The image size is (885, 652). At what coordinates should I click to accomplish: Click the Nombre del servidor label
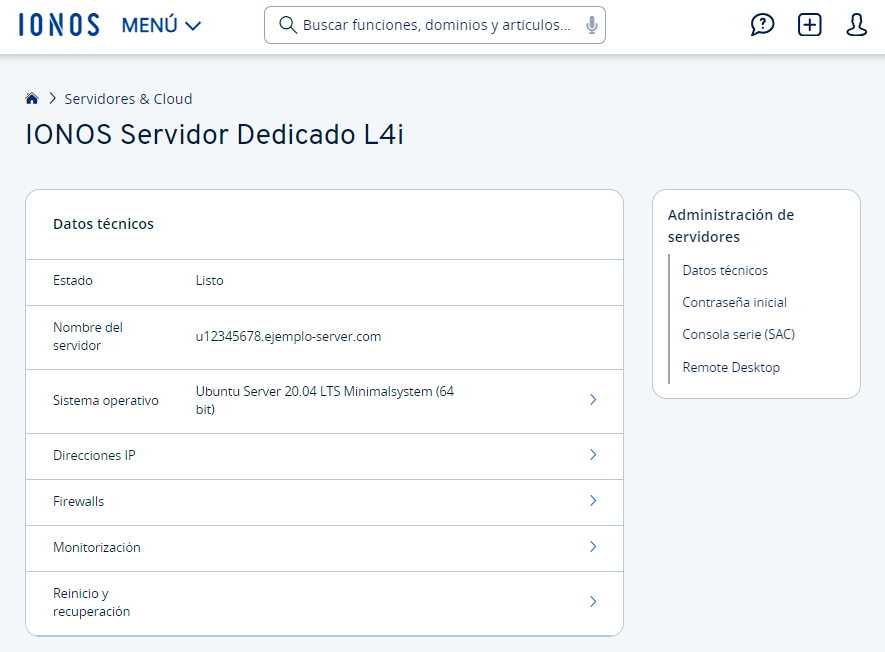pyautogui.click(x=87, y=336)
